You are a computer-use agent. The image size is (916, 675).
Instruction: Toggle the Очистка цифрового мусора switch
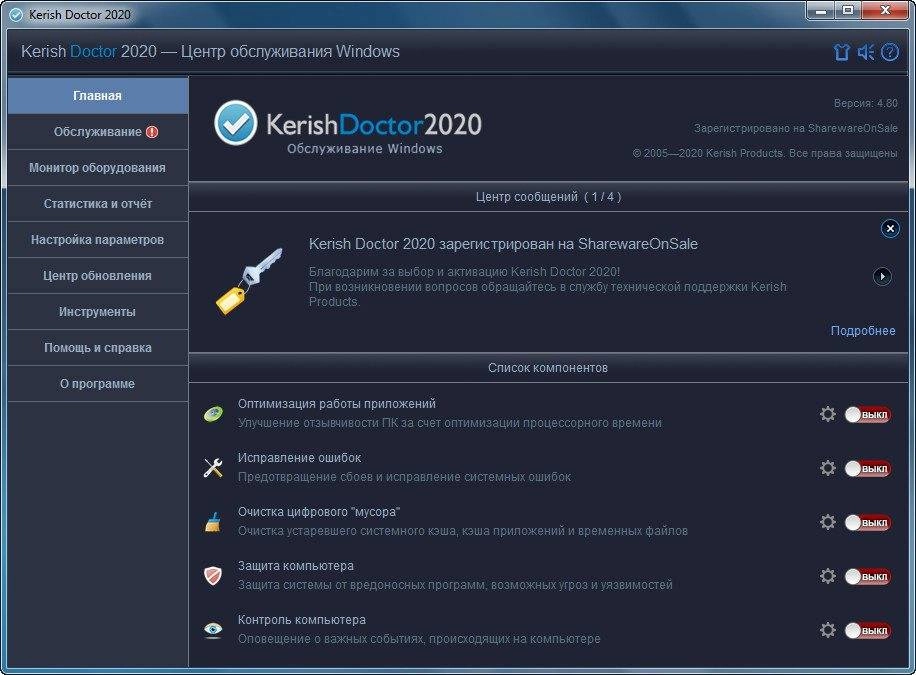[x=868, y=522]
